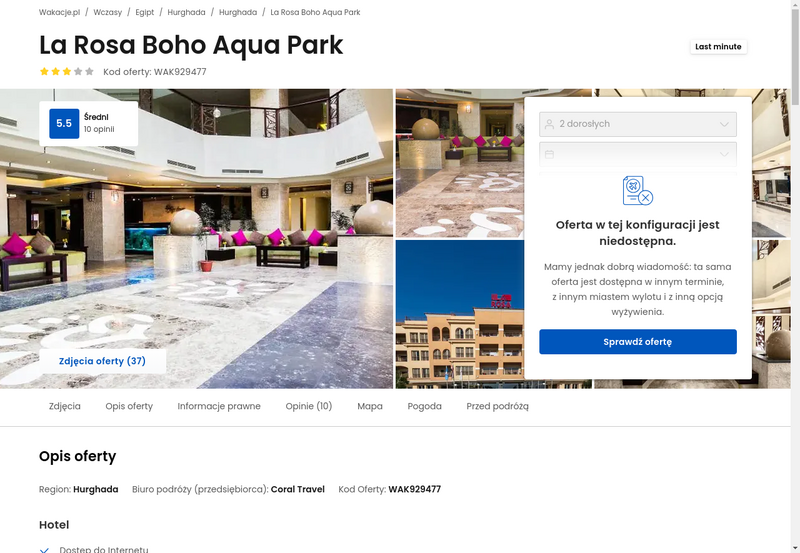Viewport: 800px width, 553px height.
Task: Click the blue 5.5 rating badge
Action: coord(64,123)
